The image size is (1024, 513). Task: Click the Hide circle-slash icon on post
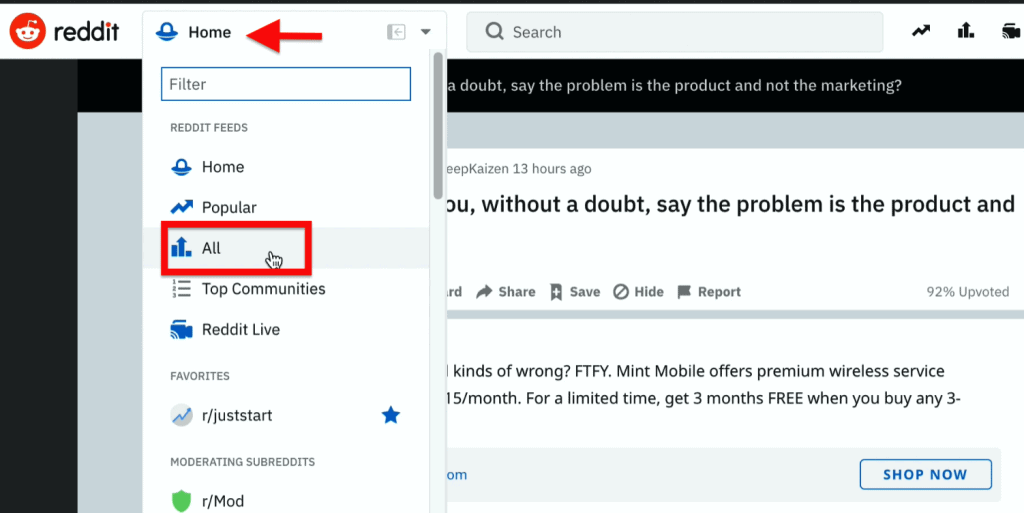coord(620,292)
